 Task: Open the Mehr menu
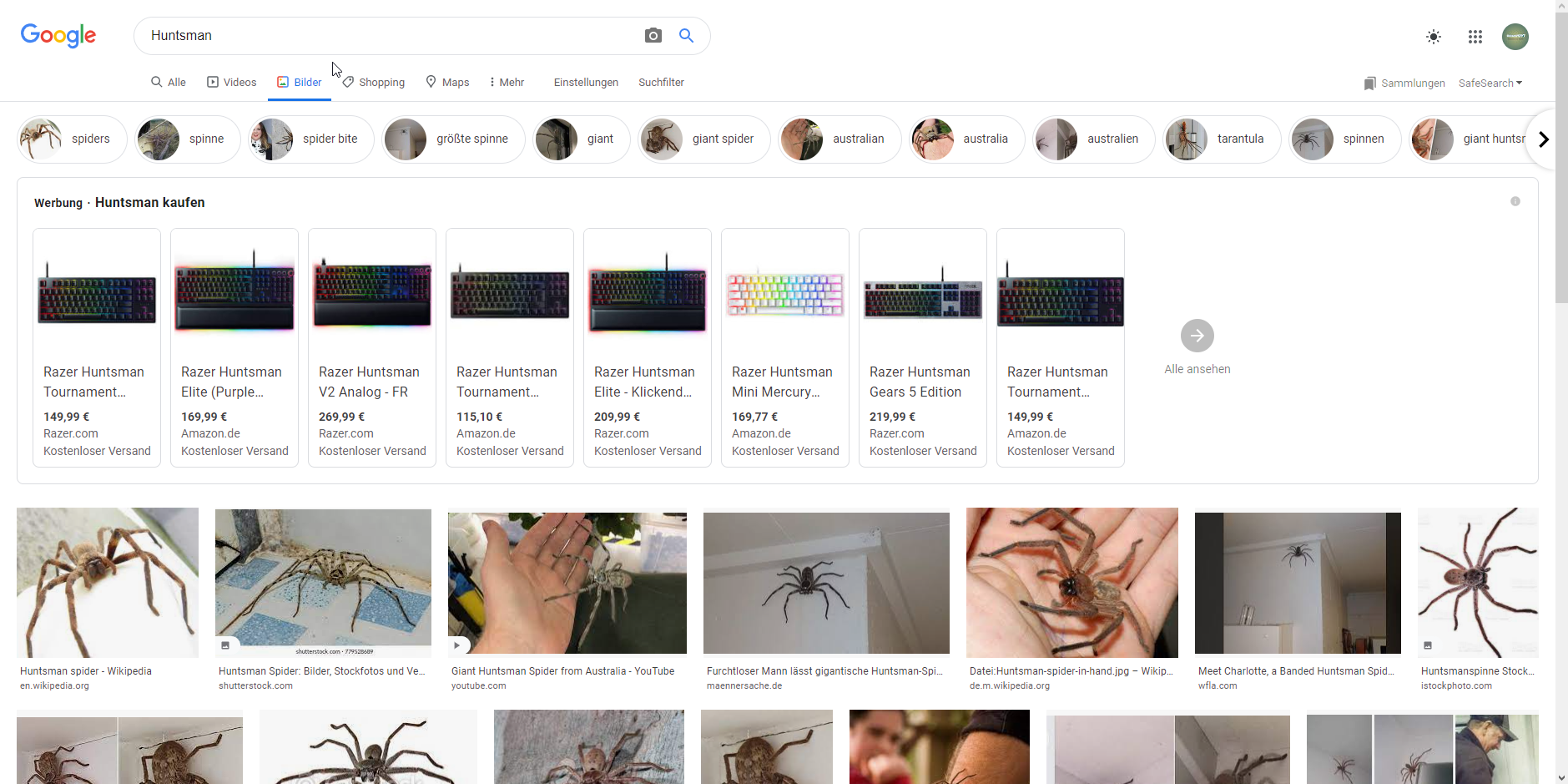pyautogui.click(x=507, y=83)
